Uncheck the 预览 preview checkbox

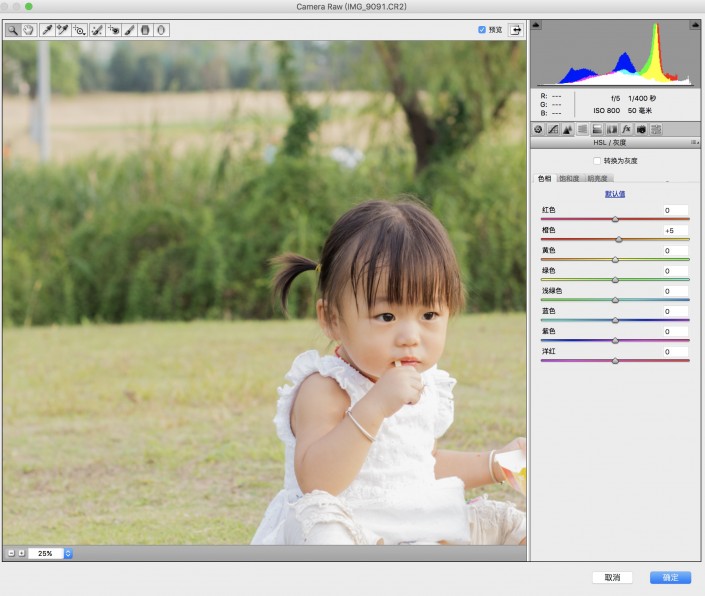click(x=482, y=30)
